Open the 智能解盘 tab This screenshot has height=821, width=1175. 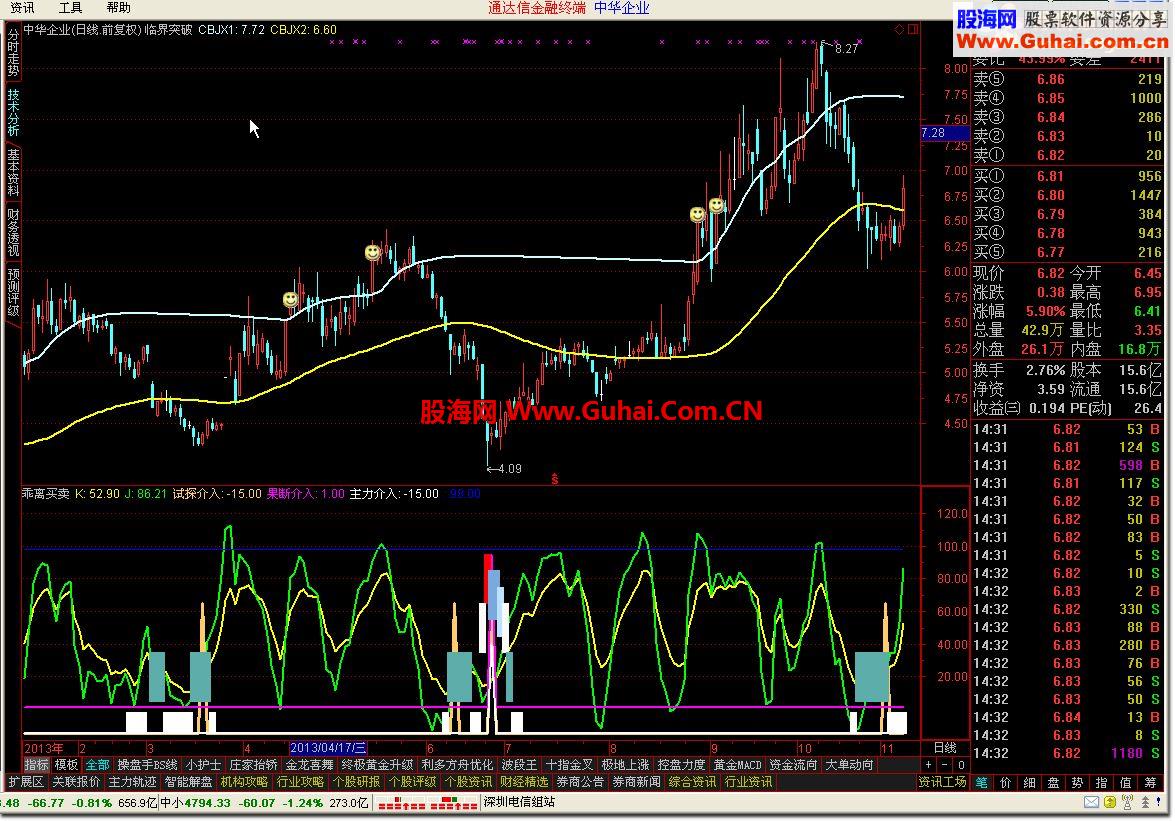(189, 782)
